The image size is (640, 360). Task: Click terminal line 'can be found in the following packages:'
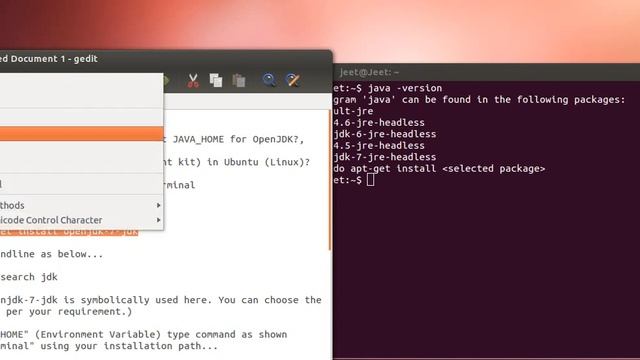pyautogui.click(x=513, y=100)
